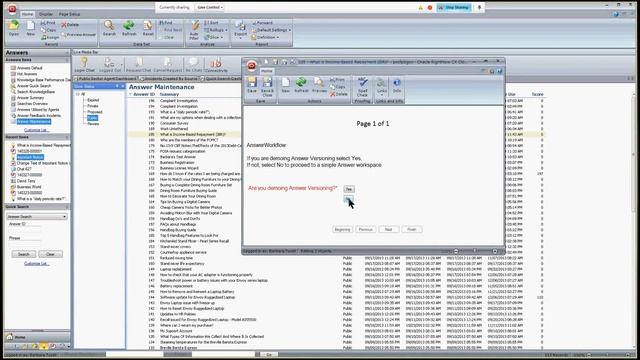640x360 pixels.
Task: Click Copy in the answer window Actions group
Action: pos(338,87)
